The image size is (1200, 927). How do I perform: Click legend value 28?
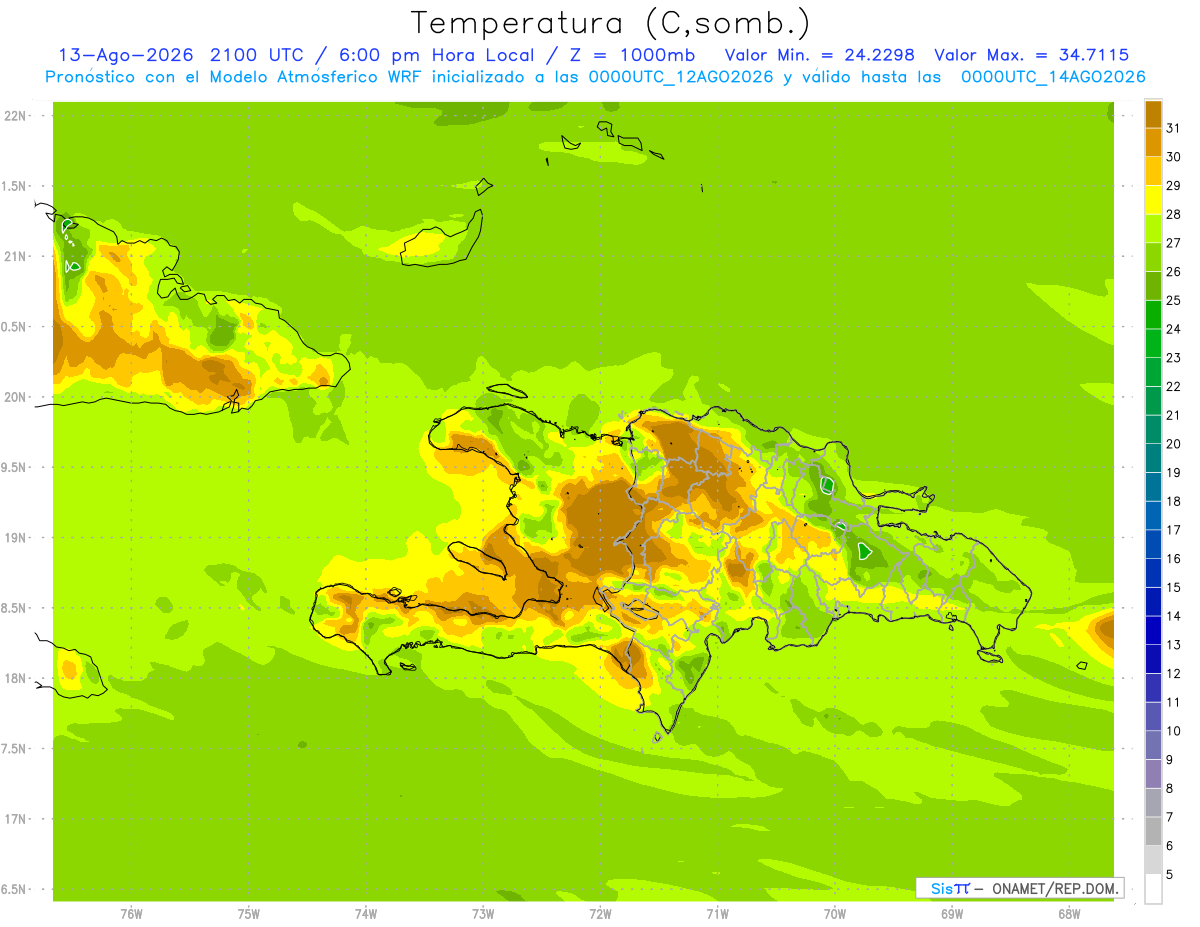(x=1174, y=214)
